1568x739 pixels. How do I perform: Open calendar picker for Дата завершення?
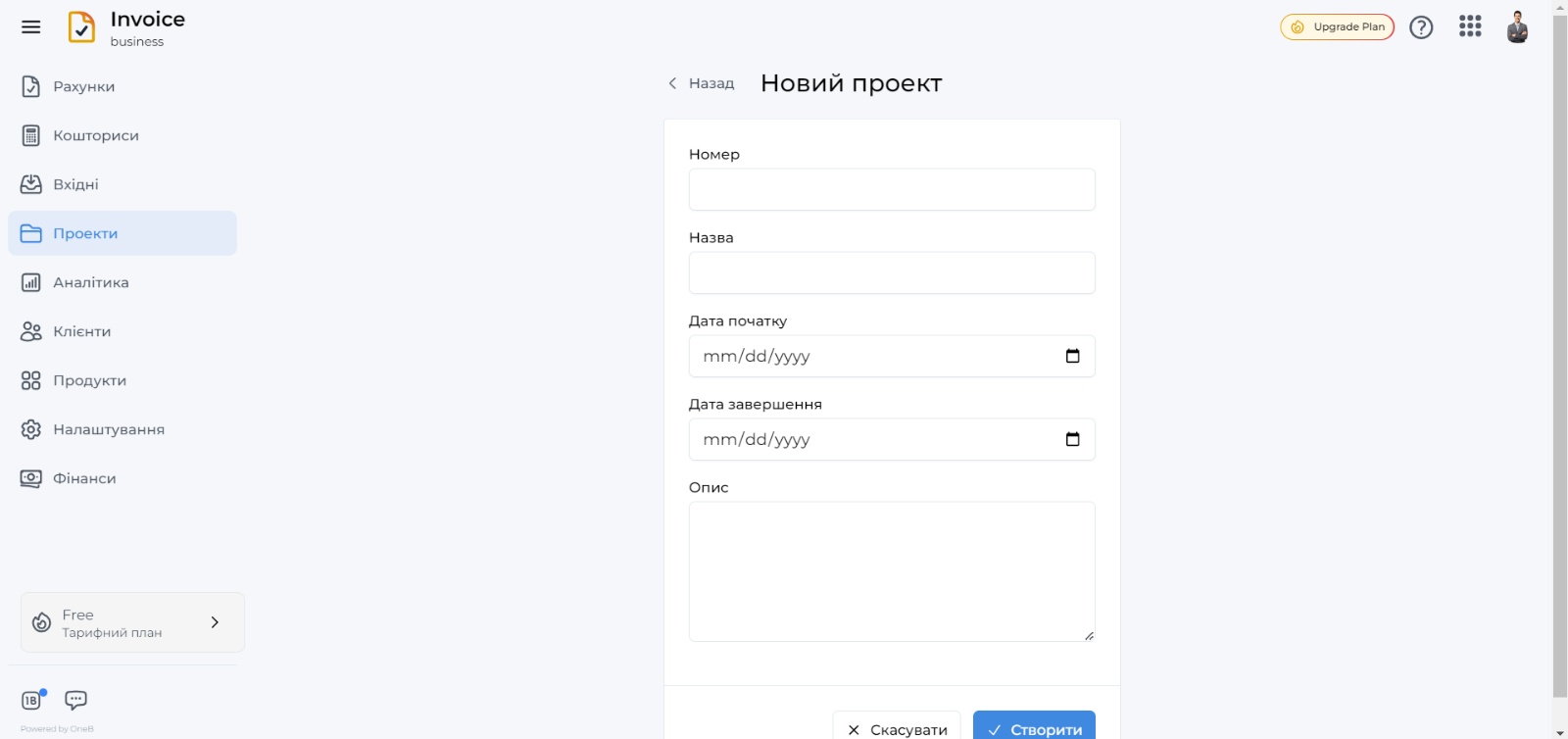click(1072, 439)
